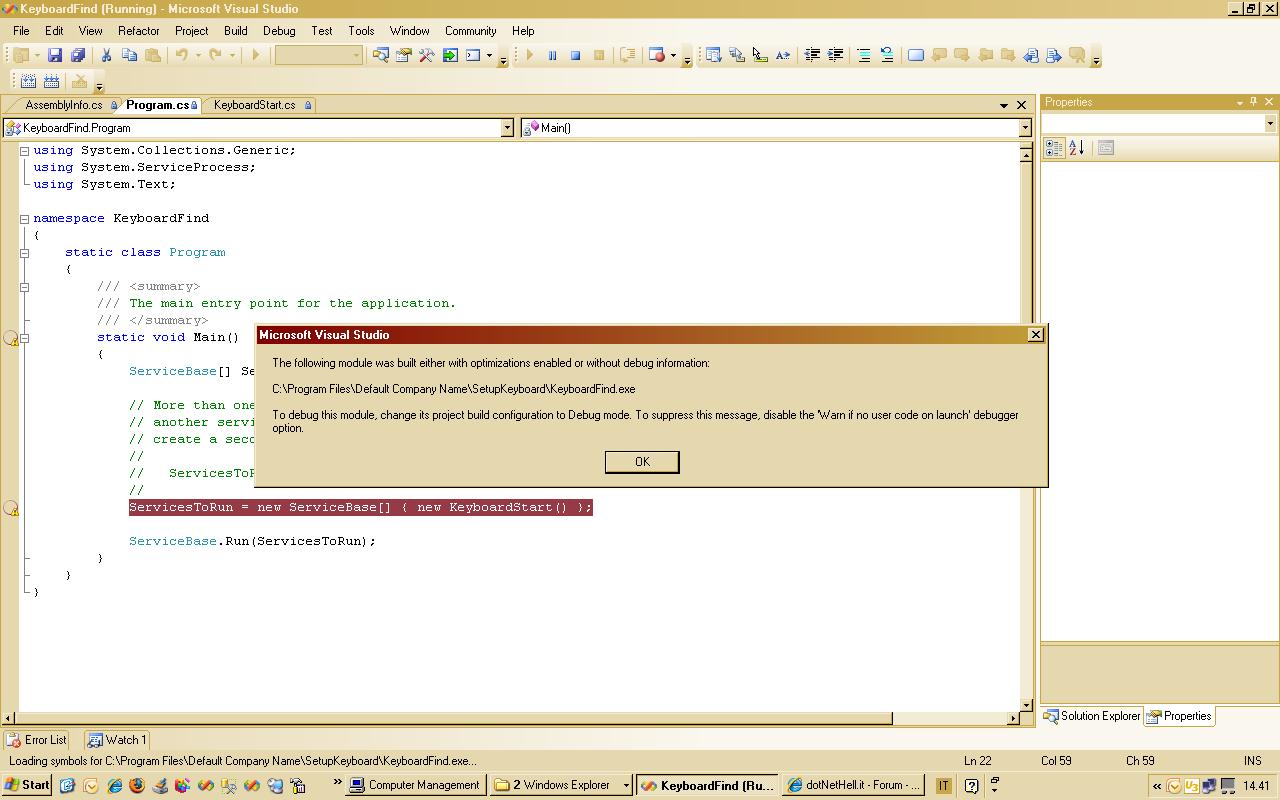Screen dimensions: 1280x800
Task: Click the Firefox quick launch icon
Action: pyautogui.click(x=137, y=786)
